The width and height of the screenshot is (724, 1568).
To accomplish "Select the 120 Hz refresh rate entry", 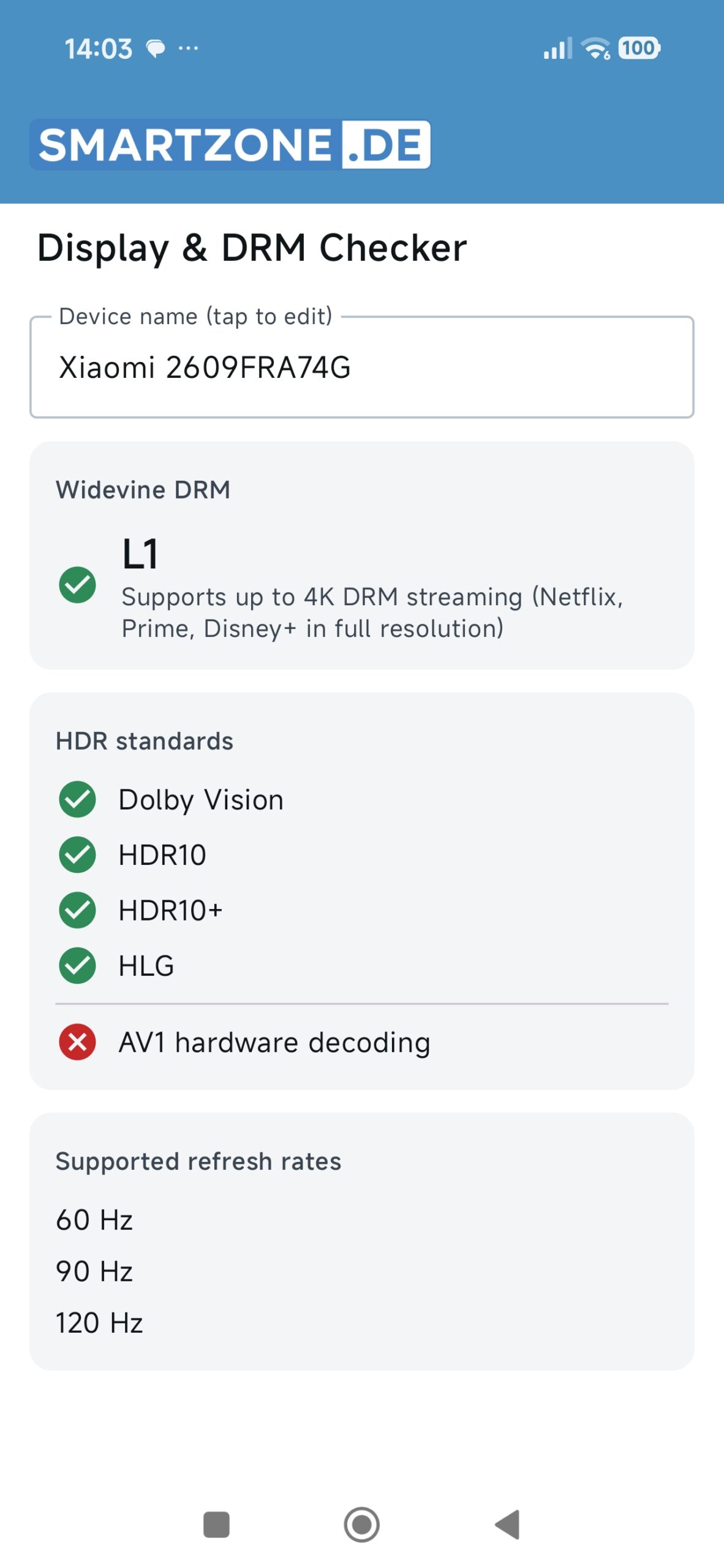I will point(99,1322).
